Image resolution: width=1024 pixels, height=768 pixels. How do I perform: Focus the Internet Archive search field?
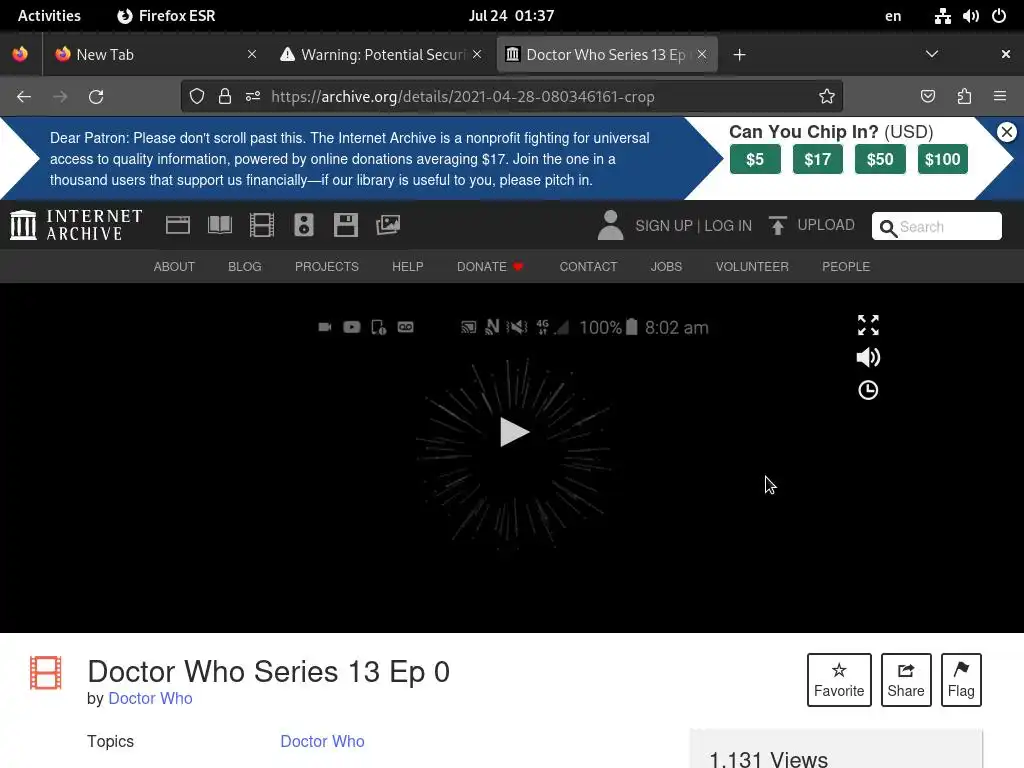tap(936, 226)
